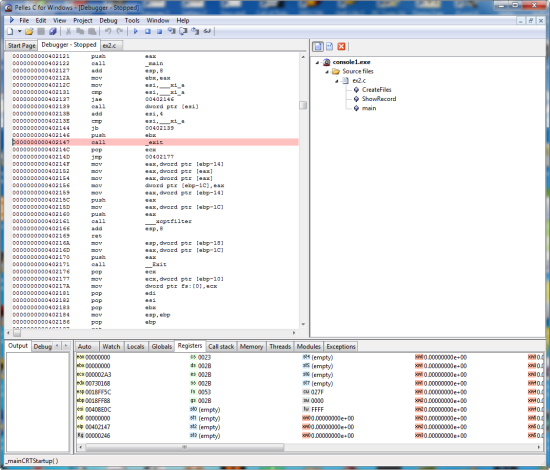Viewport: 550px width, 470px height.
Task: Open the Window menu
Action: [158, 20]
